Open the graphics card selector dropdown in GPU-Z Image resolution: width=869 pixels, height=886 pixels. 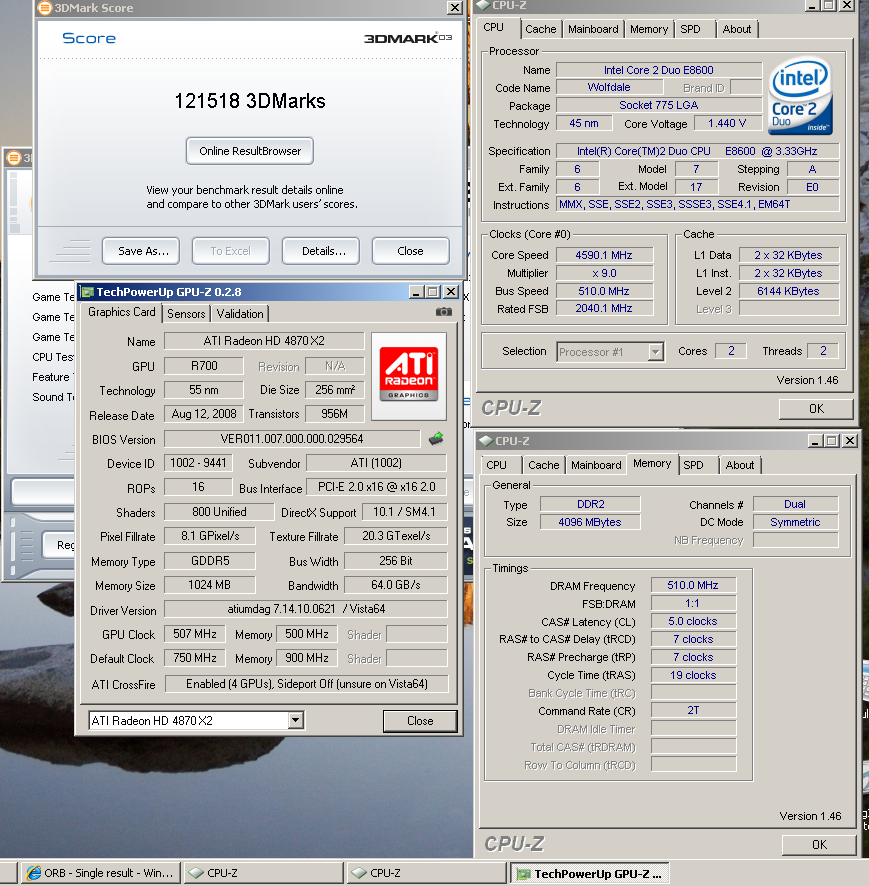tap(295, 720)
